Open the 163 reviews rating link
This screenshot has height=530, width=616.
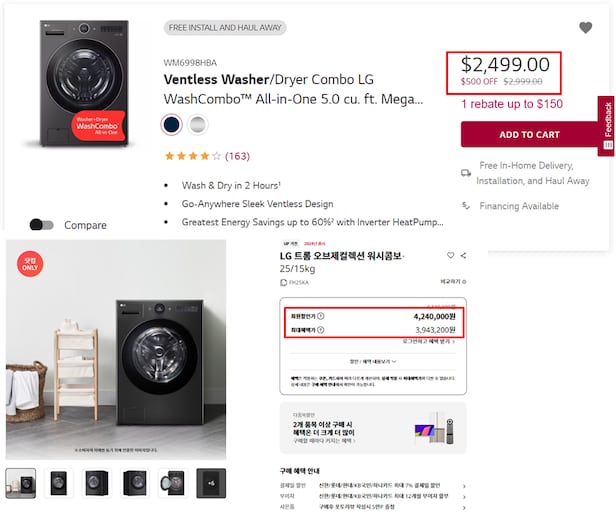pyautogui.click(x=237, y=156)
